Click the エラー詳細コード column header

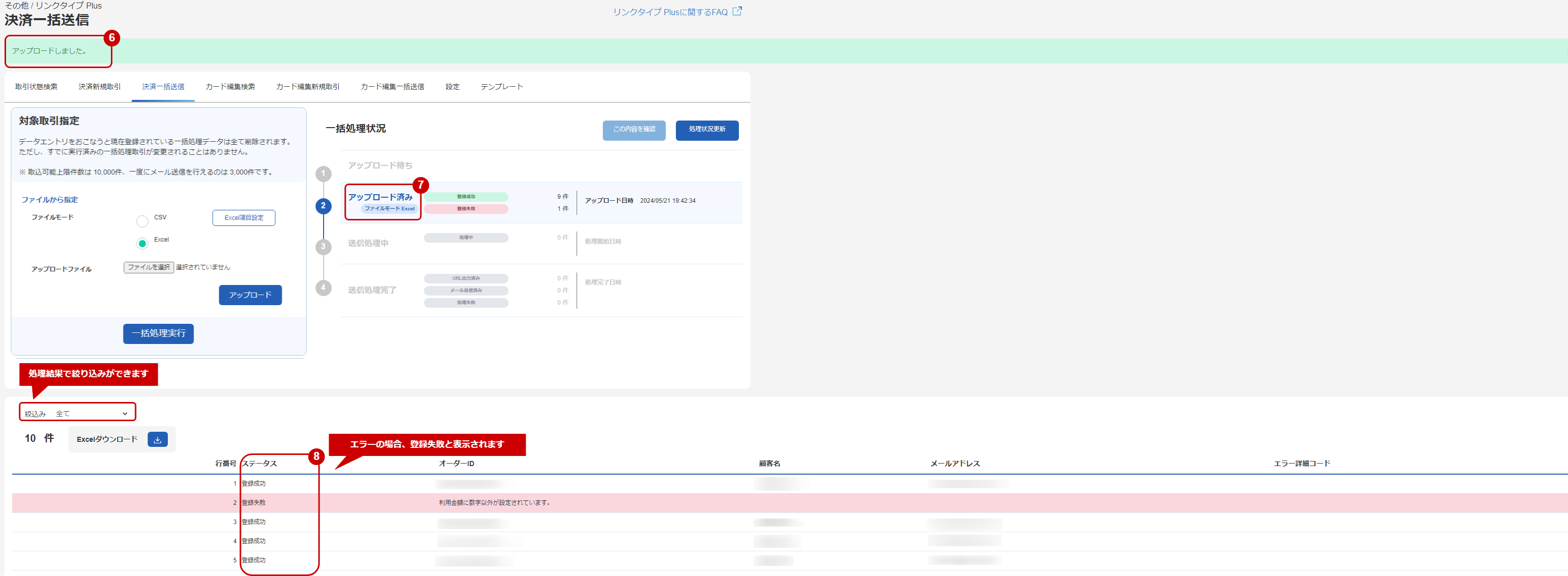tap(1302, 464)
